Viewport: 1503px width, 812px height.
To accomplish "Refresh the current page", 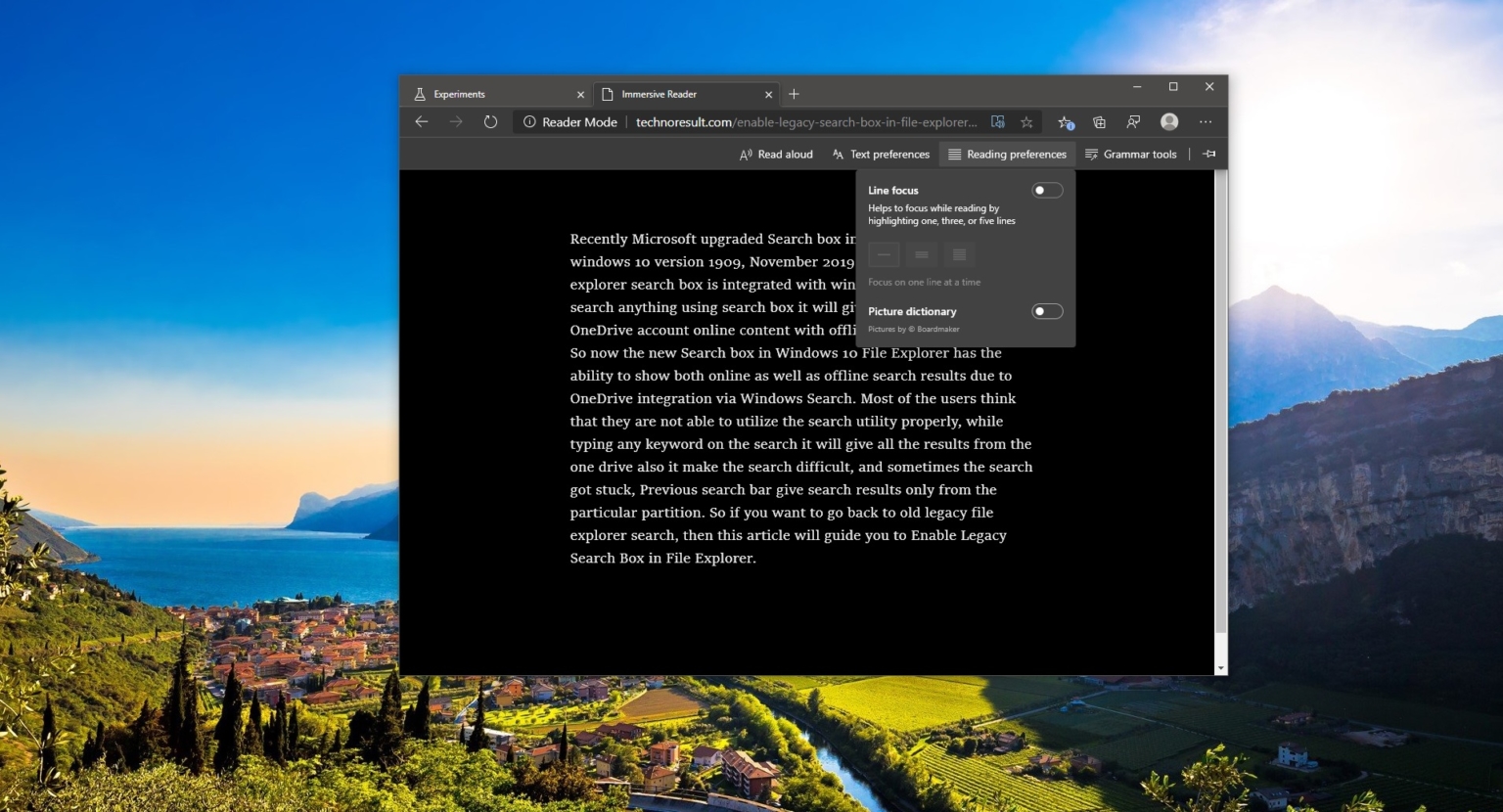I will tap(490, 122).
